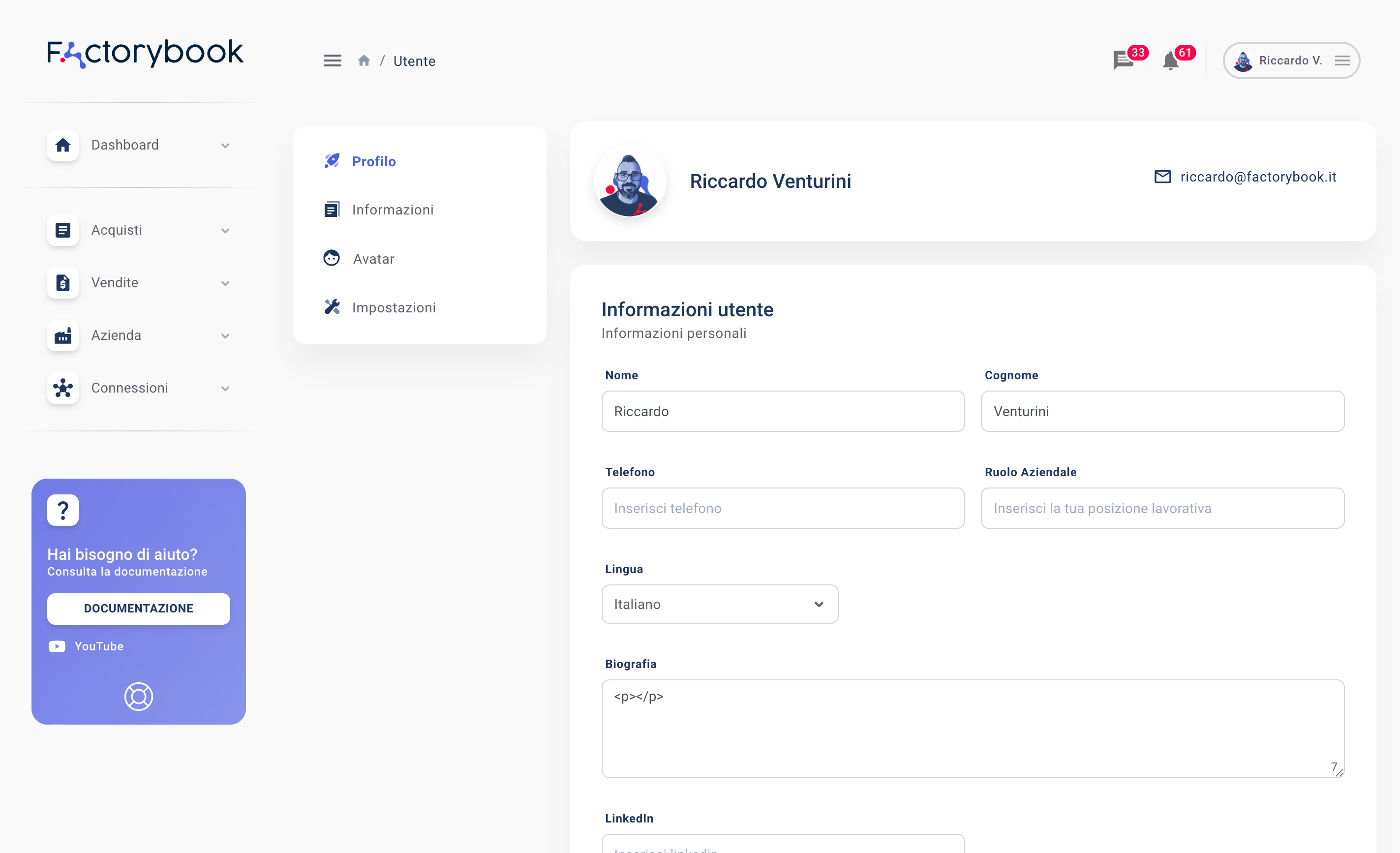Open the YouTube link in help card
The height and width of the screenshot is (853, 1400).
coord(98,646)
